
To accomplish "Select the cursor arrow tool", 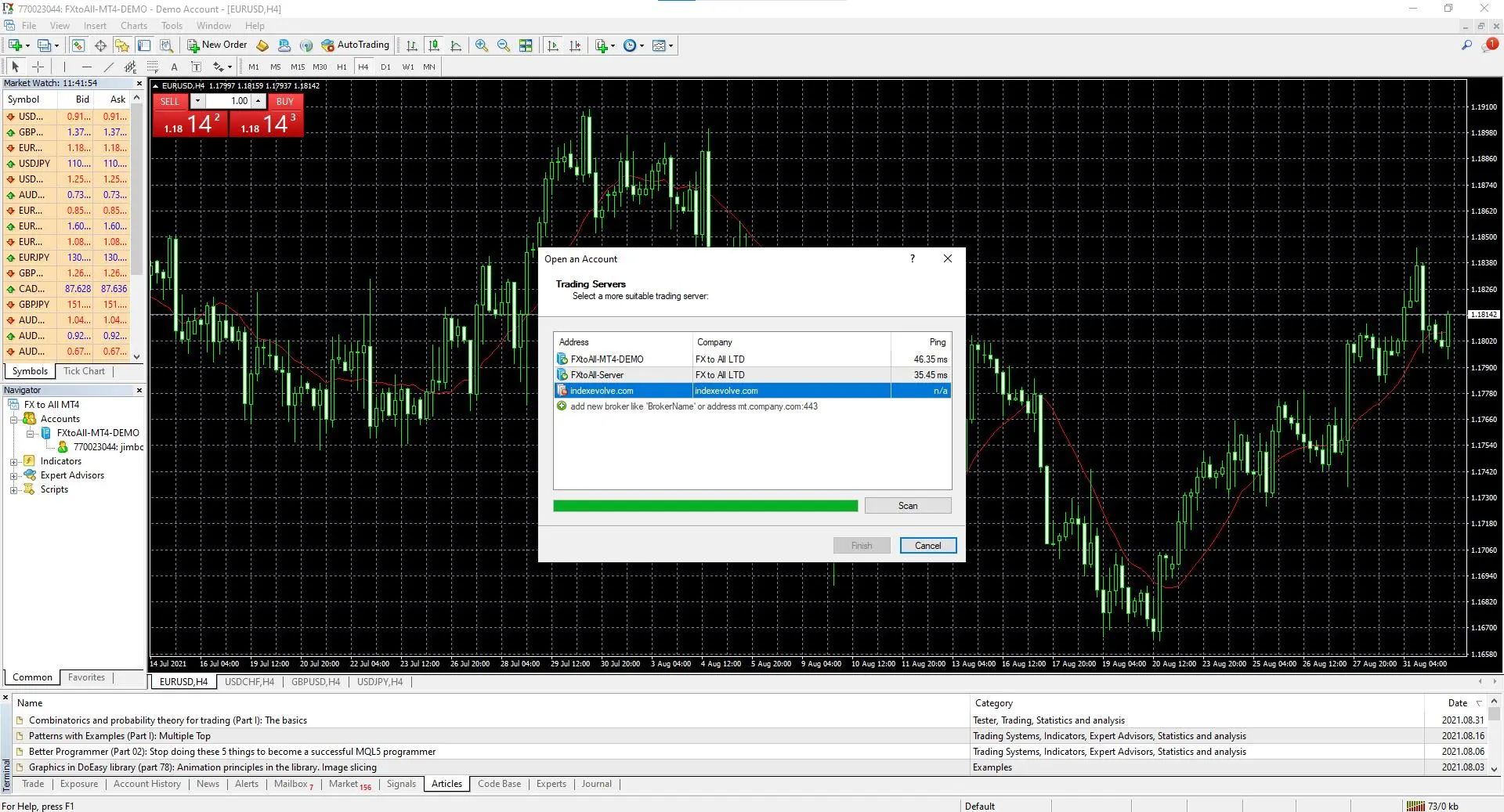I will 16,67.
